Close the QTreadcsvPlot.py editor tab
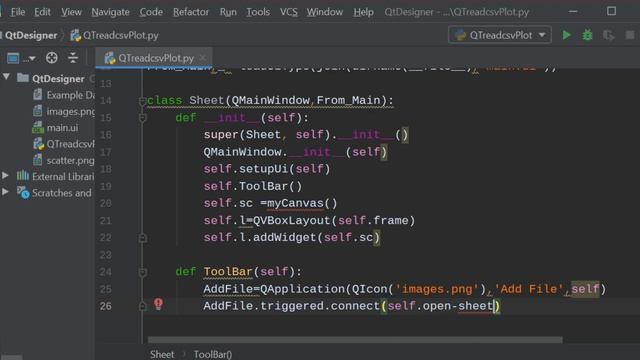Image resolution: width=640 pixels, height=360 pixels. (x=202, y=58)
